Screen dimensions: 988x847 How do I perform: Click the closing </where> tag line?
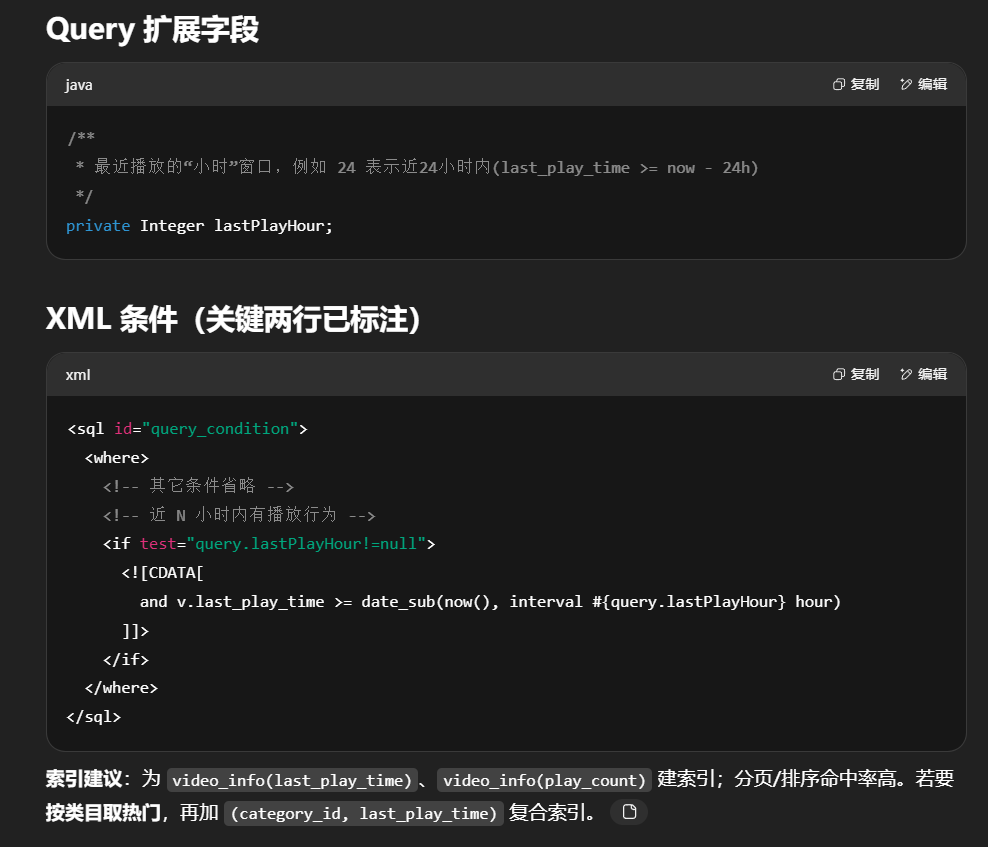coord(121,688)
